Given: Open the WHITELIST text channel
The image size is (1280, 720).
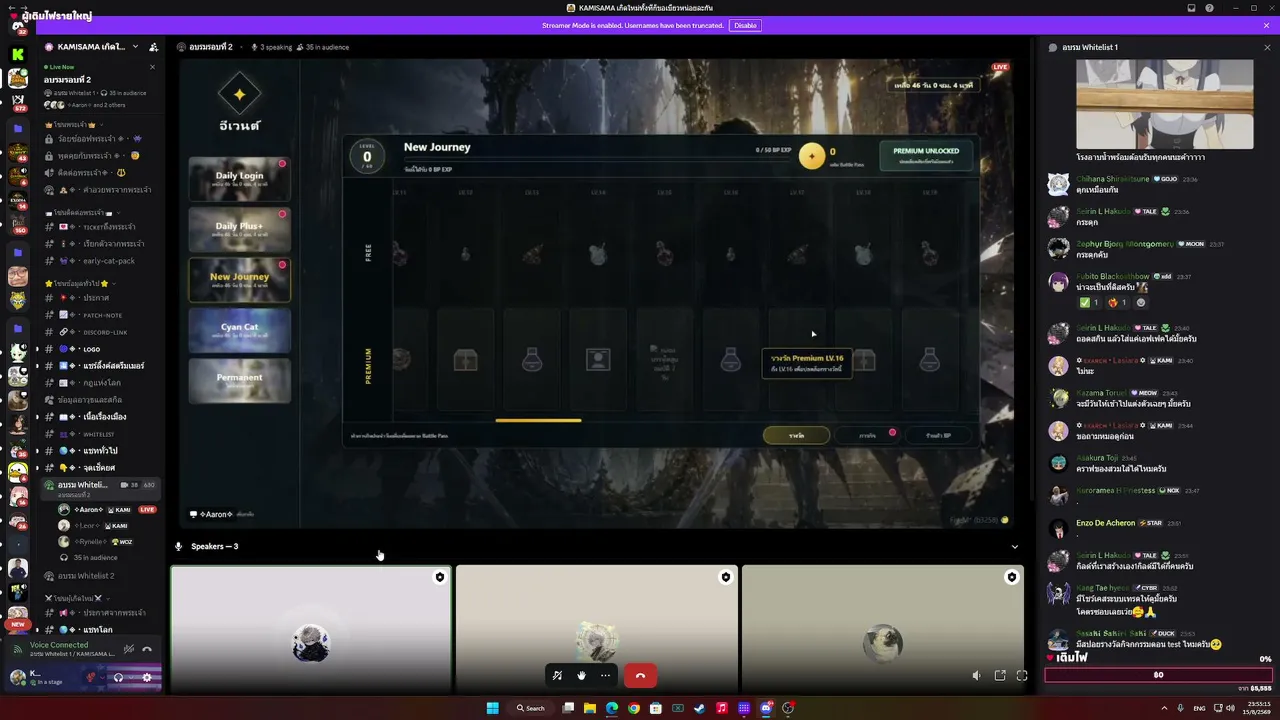Looking at the screenshot, I should (100, 434).
